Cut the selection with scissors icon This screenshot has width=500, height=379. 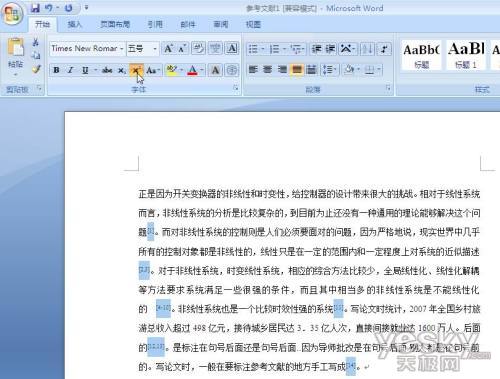(36, 42)
